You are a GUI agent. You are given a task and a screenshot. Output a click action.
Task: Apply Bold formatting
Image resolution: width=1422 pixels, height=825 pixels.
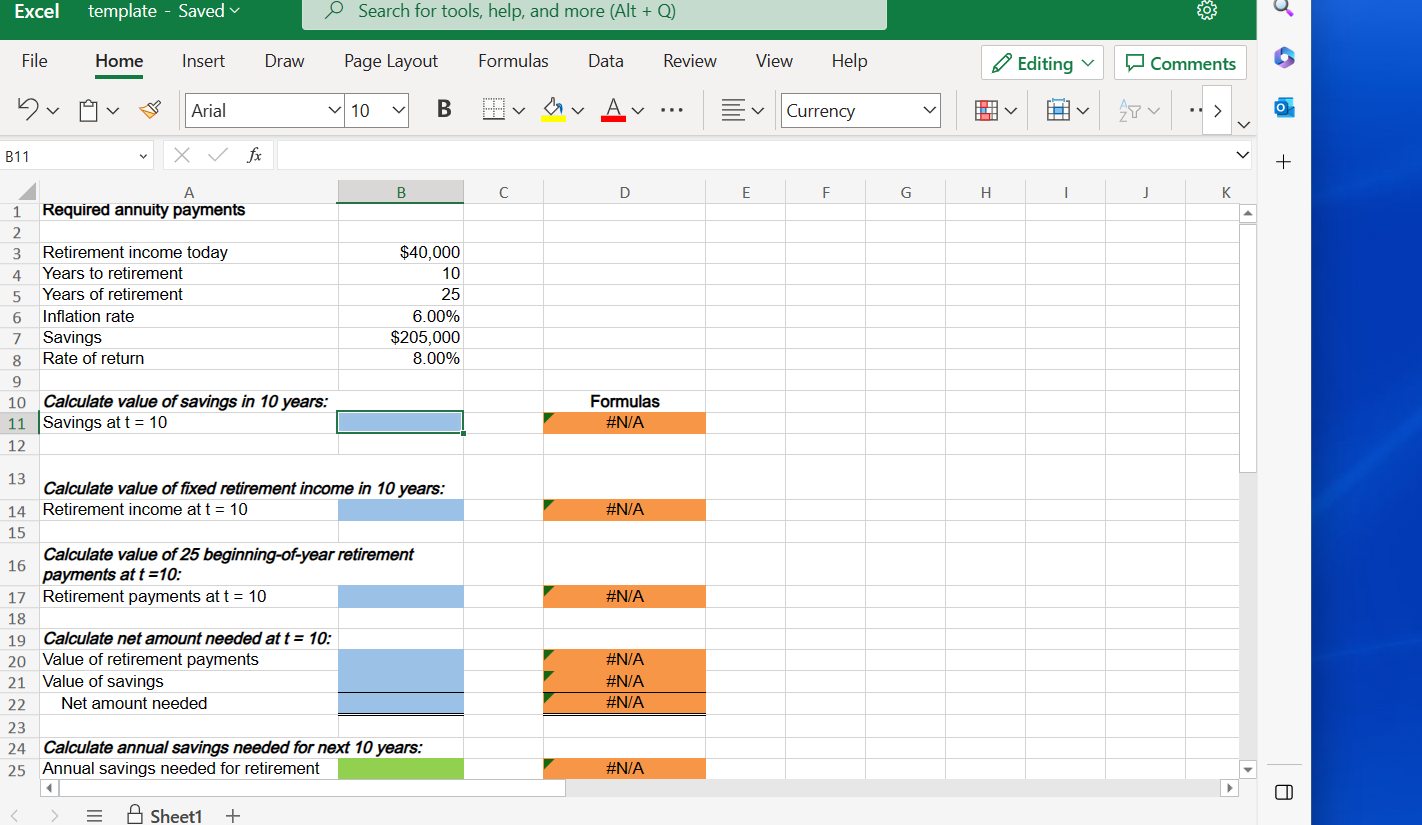pyautogui.click(x=444, y=109)
